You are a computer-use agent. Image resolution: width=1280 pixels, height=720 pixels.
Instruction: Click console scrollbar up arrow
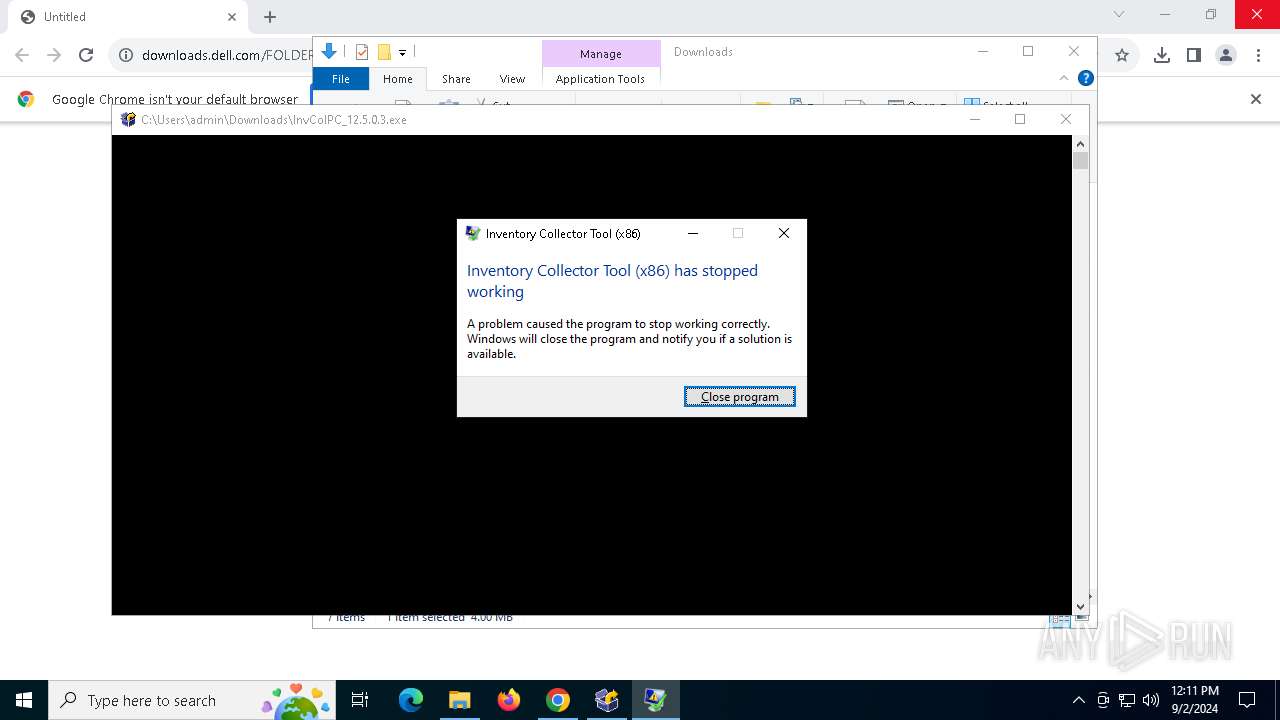(1080, 144)
